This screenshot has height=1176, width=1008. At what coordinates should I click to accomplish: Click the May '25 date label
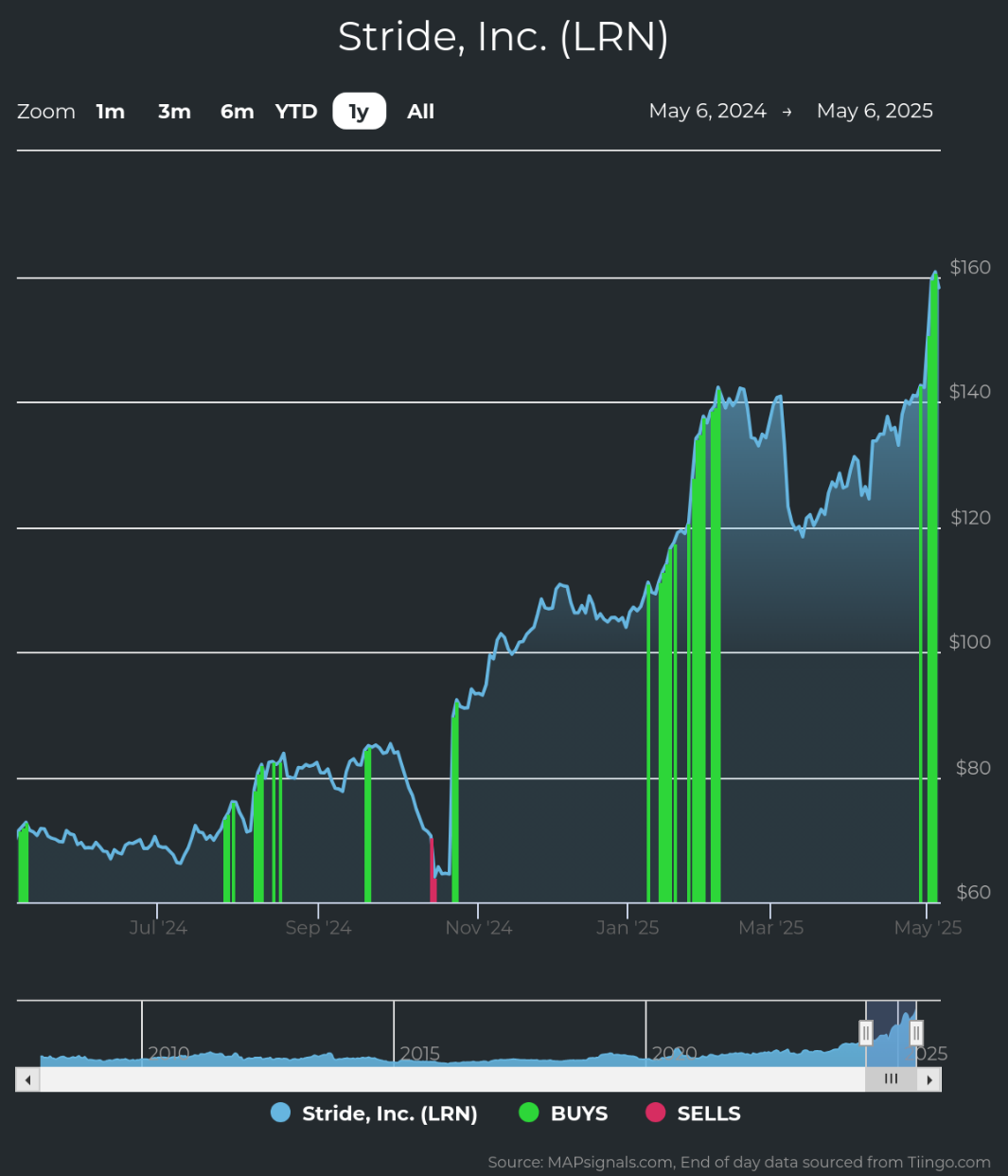[928, 928]
